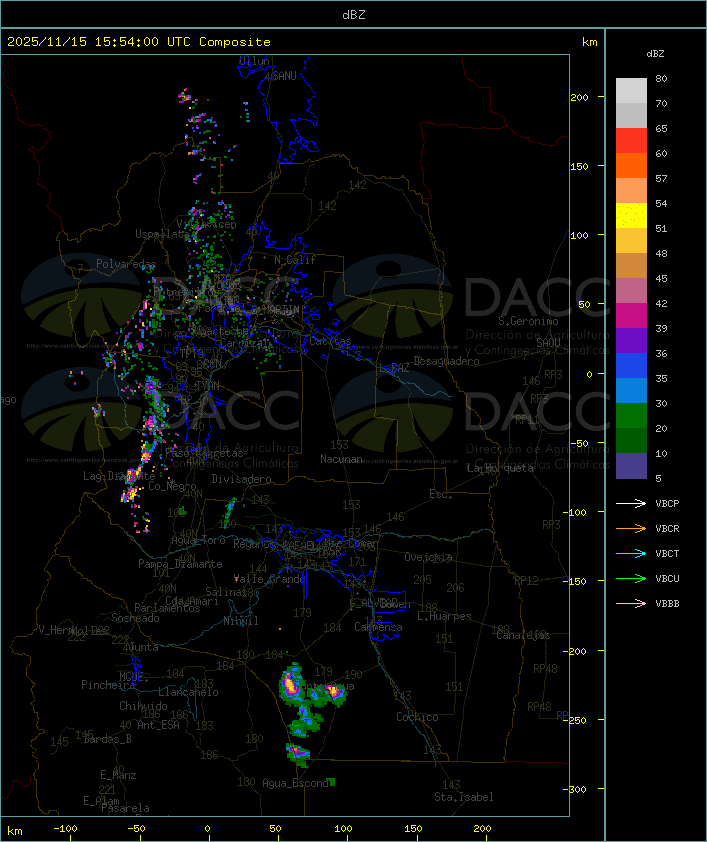Click the Llancanelo place label
Viewport: 707px width, 842px height.
188,693
